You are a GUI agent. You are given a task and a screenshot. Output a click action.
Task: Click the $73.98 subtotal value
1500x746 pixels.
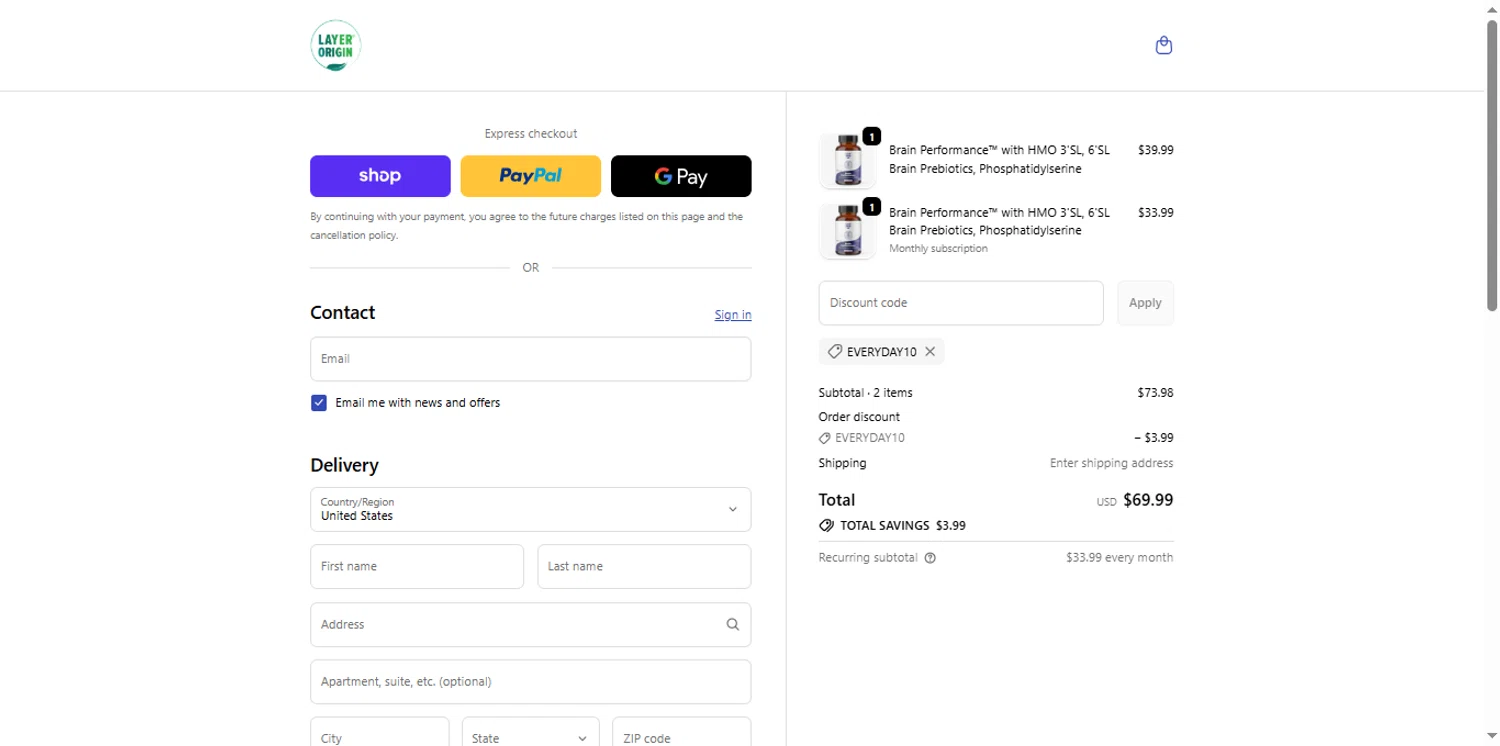tap(1155, 393)
